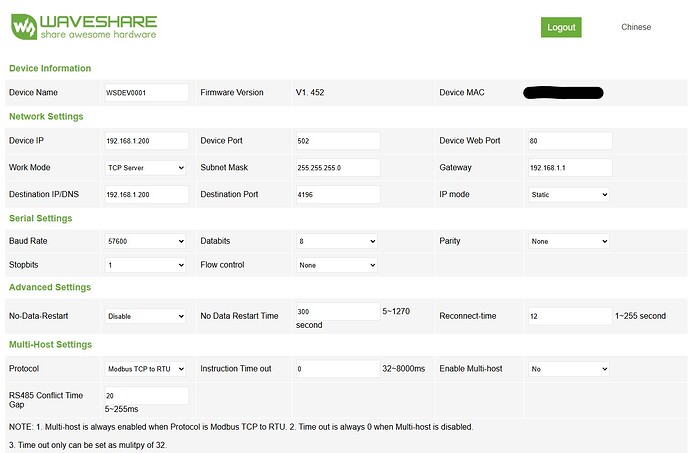Image resolution: width=690 pixels, height=453 pixels.
Task: Focus the Device IP field
Action: pos(146,141)
